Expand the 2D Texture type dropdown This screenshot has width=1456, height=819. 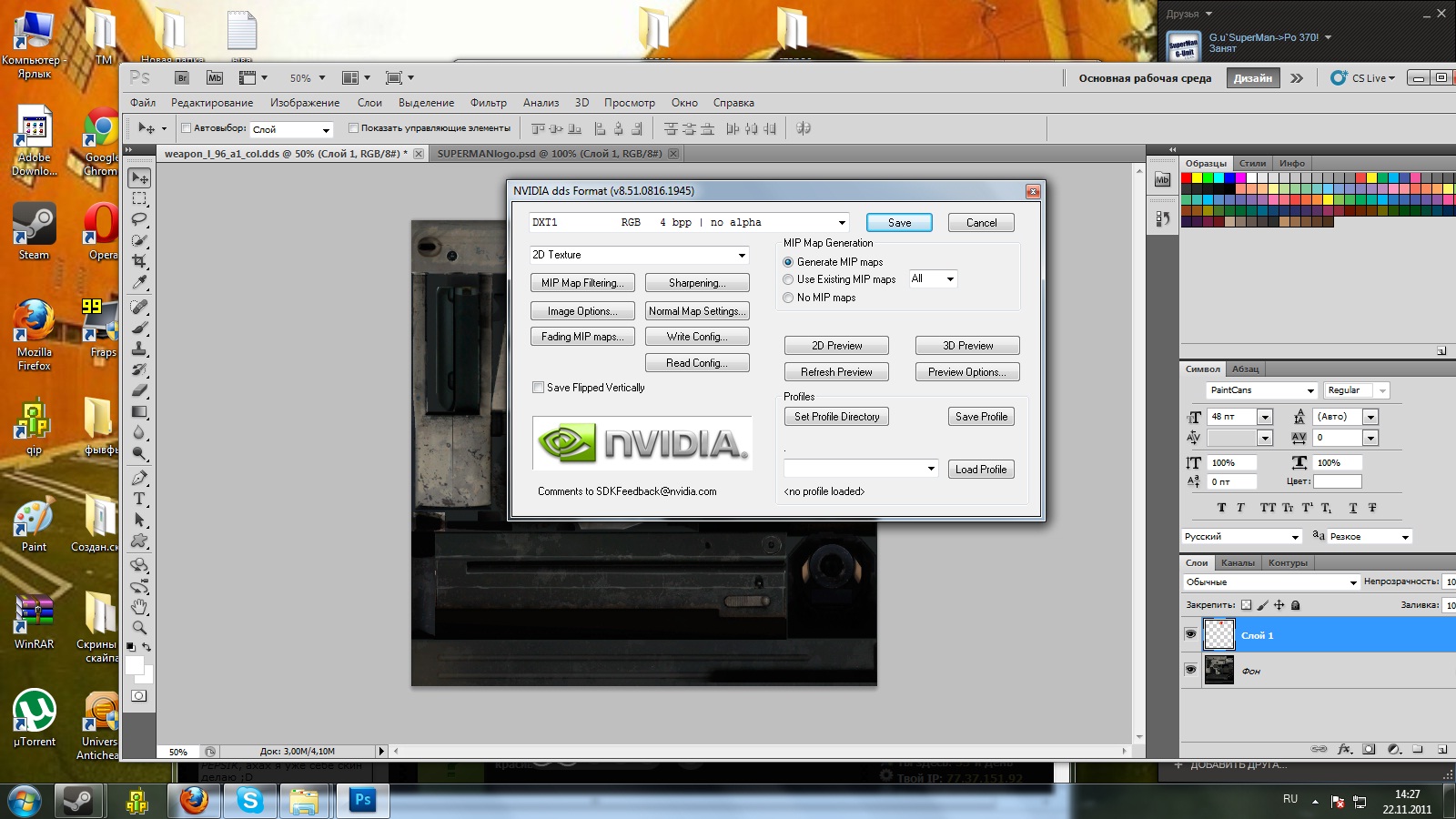pyautogui.click(x=742, y=255)
